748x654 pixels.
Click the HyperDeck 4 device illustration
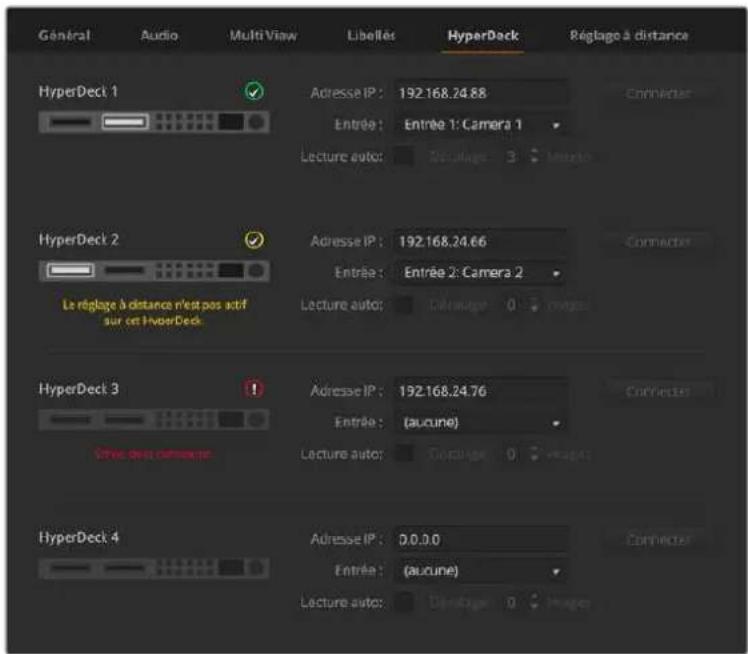154,568
